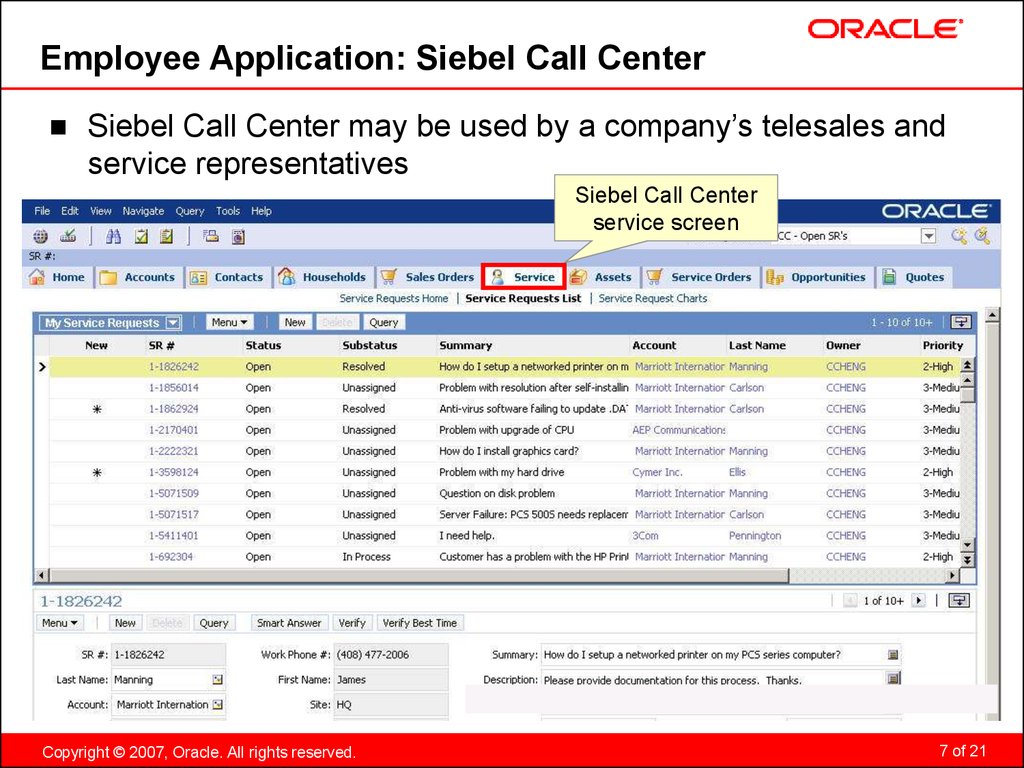Click the clipboard checklist toolbar icon

167,236
